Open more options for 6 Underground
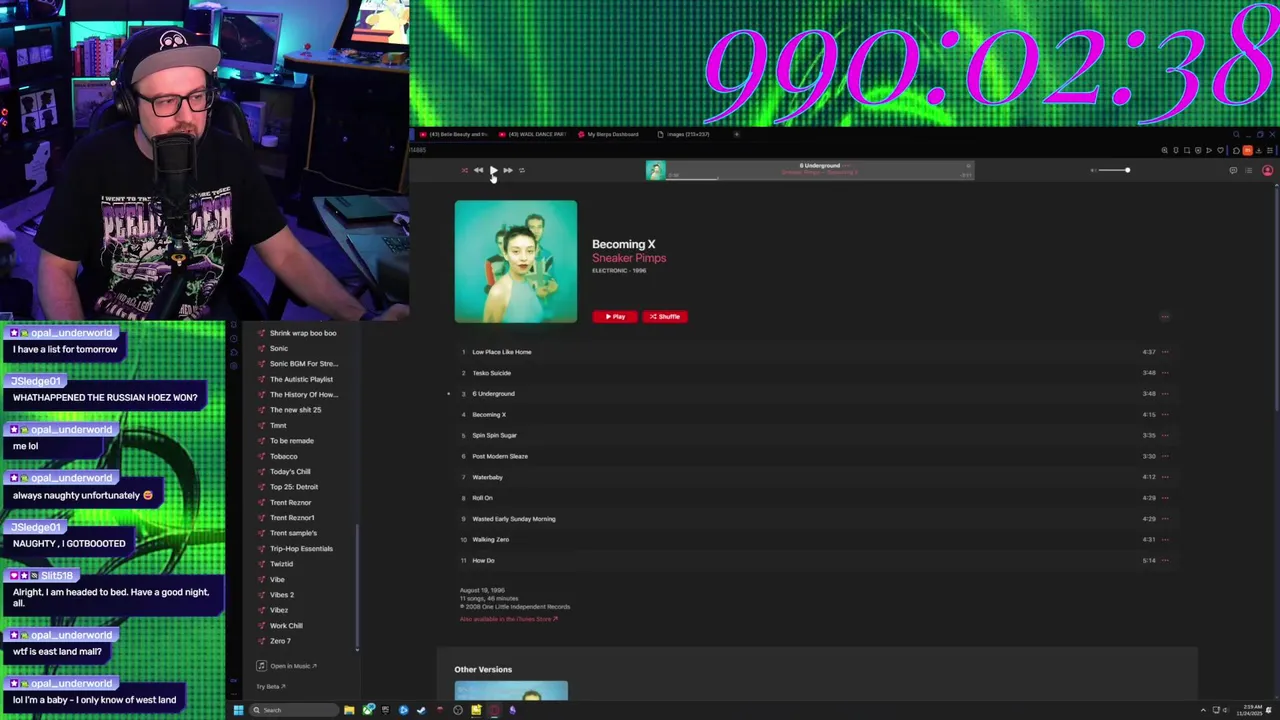The width and height of the screenshot is (1280, 720). (x=1164, y=394)
